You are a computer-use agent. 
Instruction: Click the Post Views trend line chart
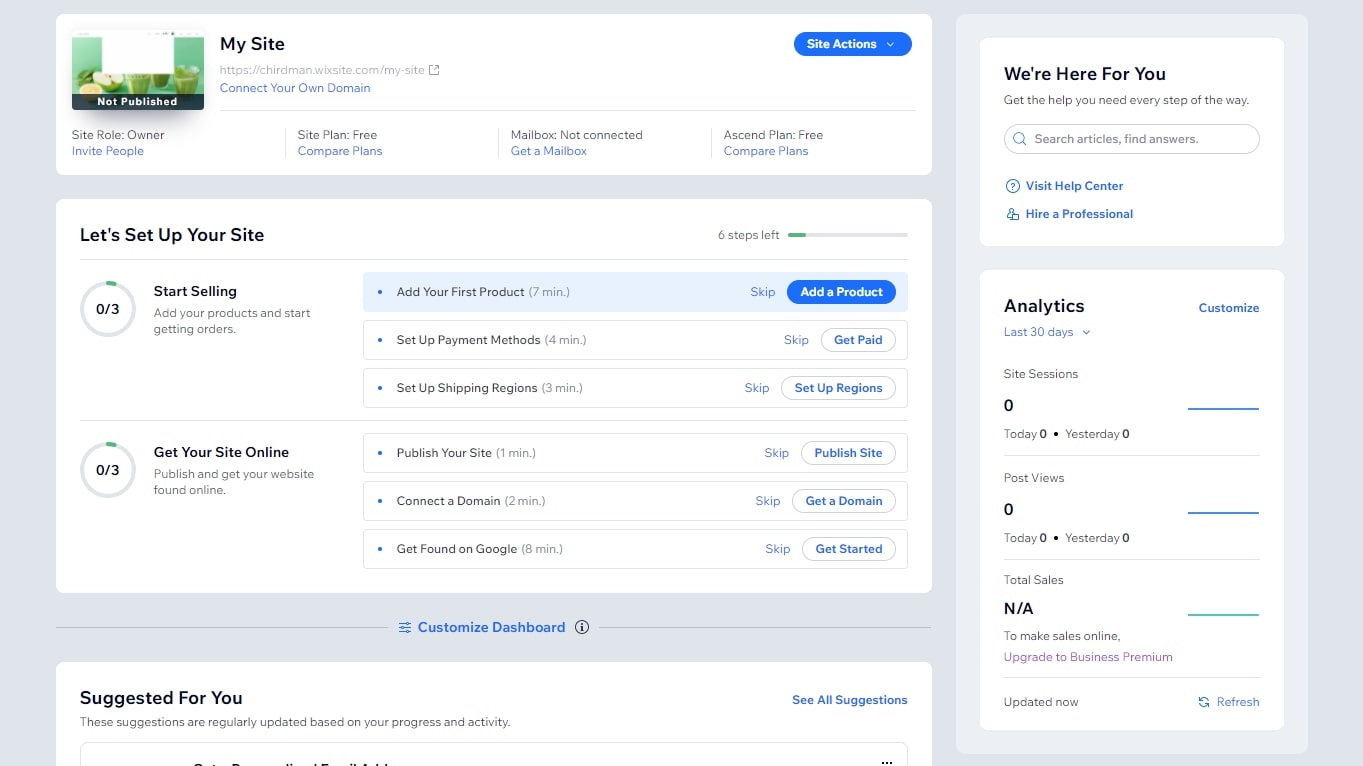pyautogui.click(x=1223, y=512)
